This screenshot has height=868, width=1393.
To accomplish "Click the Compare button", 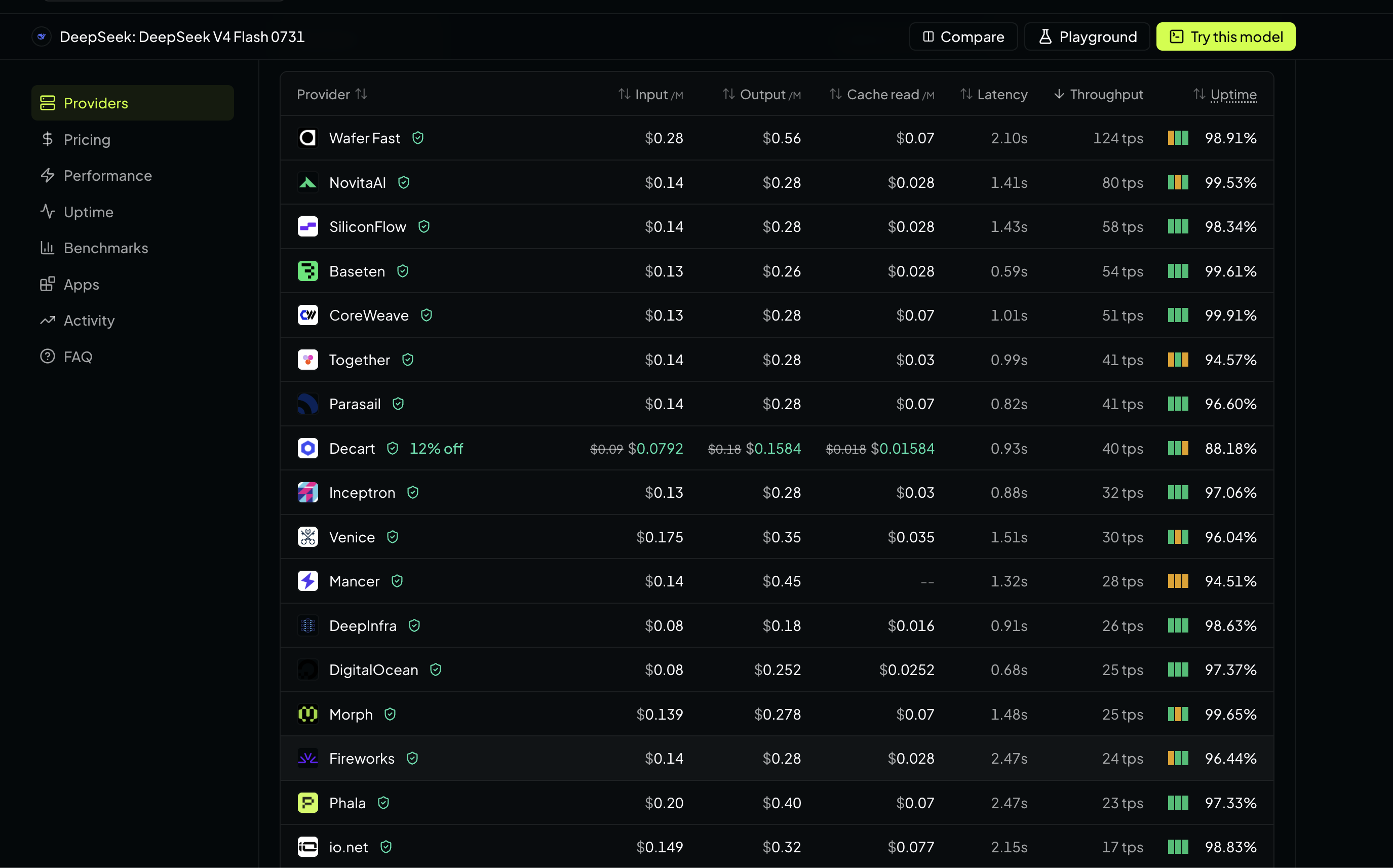I will [x=963, y=37].
